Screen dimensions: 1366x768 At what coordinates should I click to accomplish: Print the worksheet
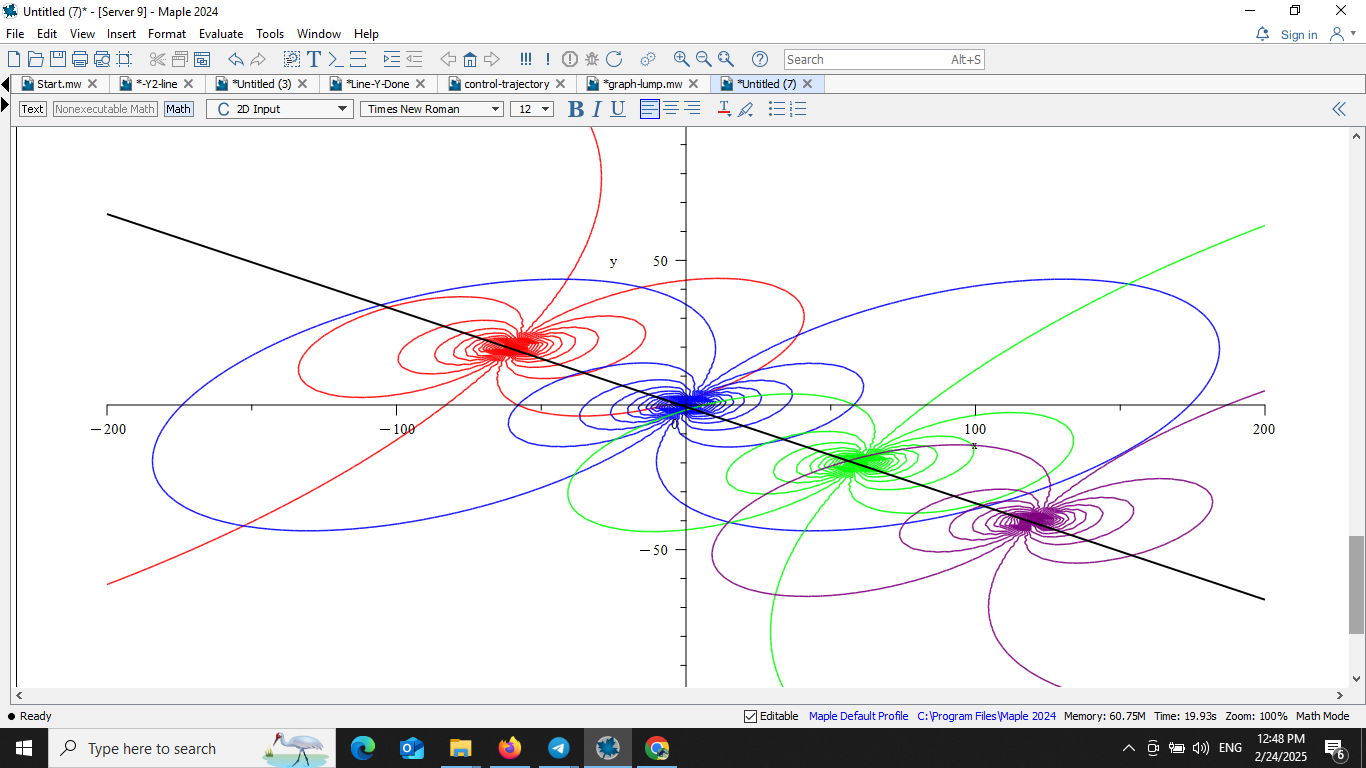[79, 59]
